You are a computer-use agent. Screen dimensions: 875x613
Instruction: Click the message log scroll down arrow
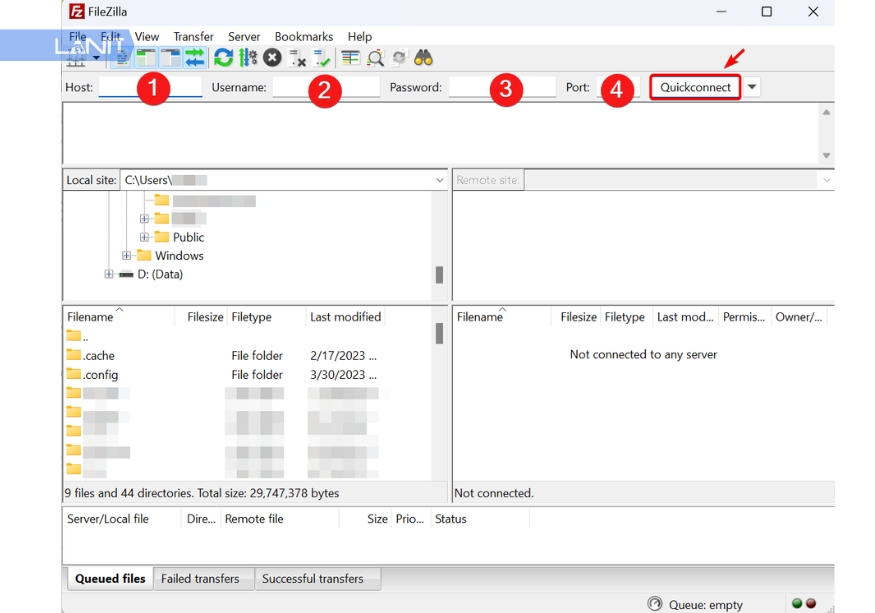click(x=826, y=155)
